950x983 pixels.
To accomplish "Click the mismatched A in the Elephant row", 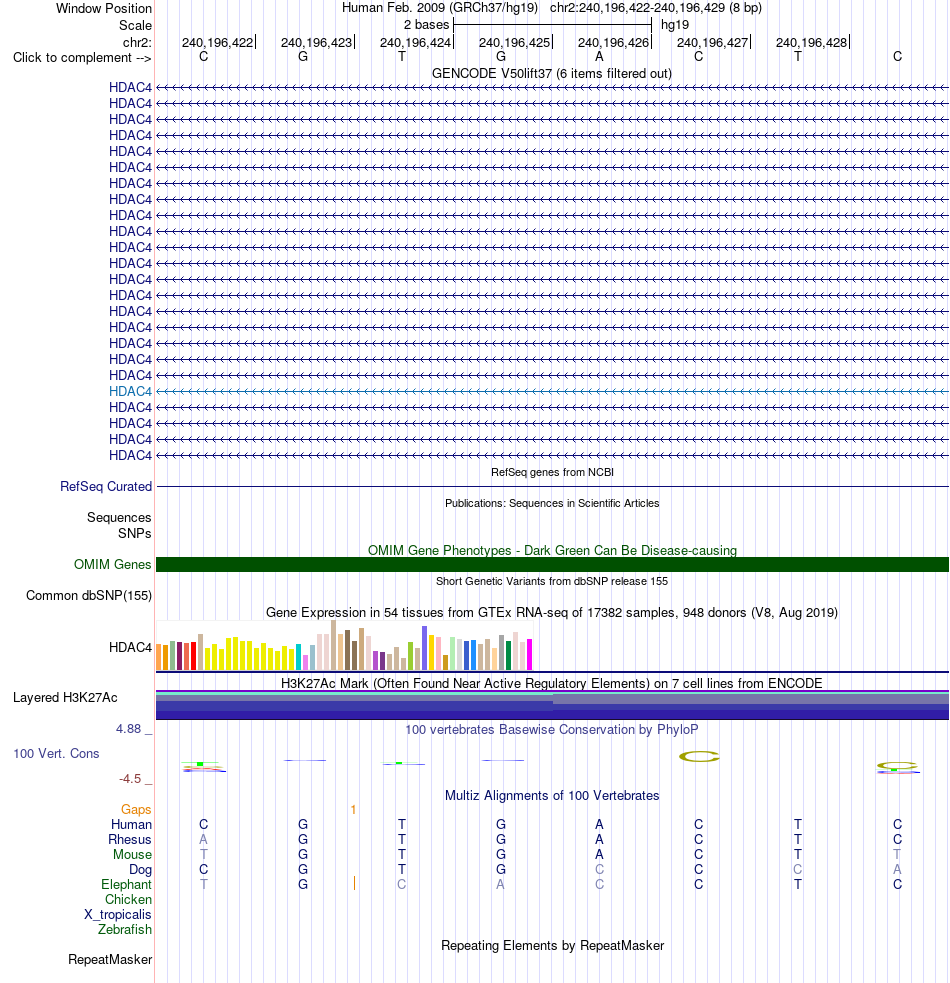I will point(500,885).
